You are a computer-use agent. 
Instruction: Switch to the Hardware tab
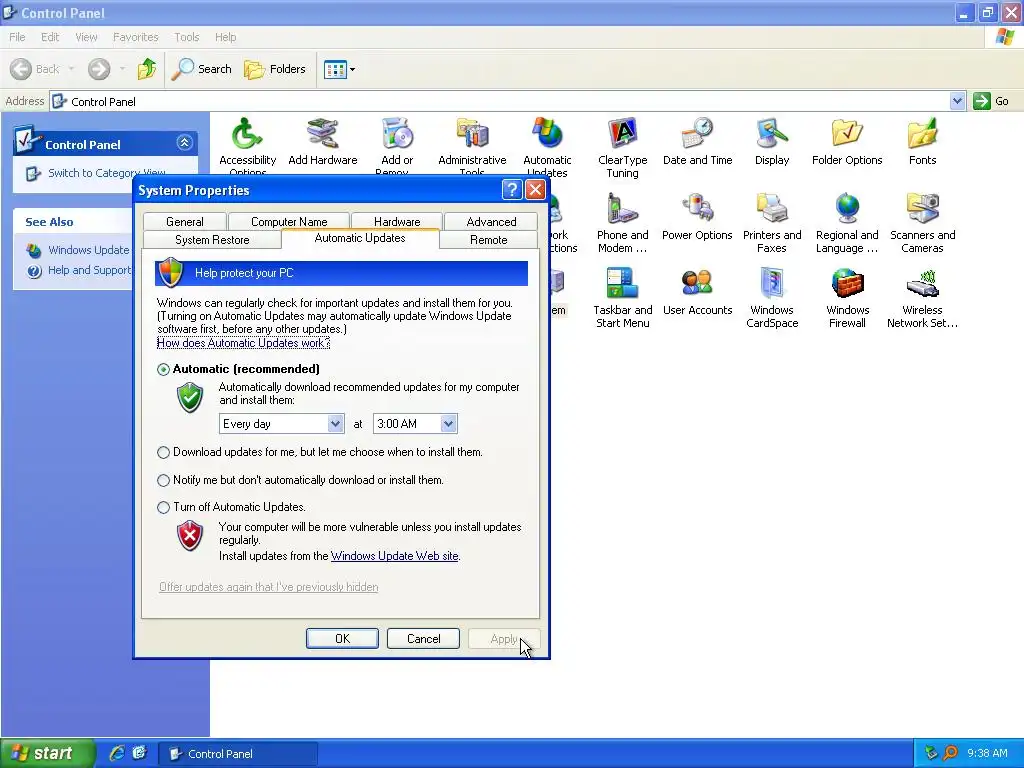(397, 221)
